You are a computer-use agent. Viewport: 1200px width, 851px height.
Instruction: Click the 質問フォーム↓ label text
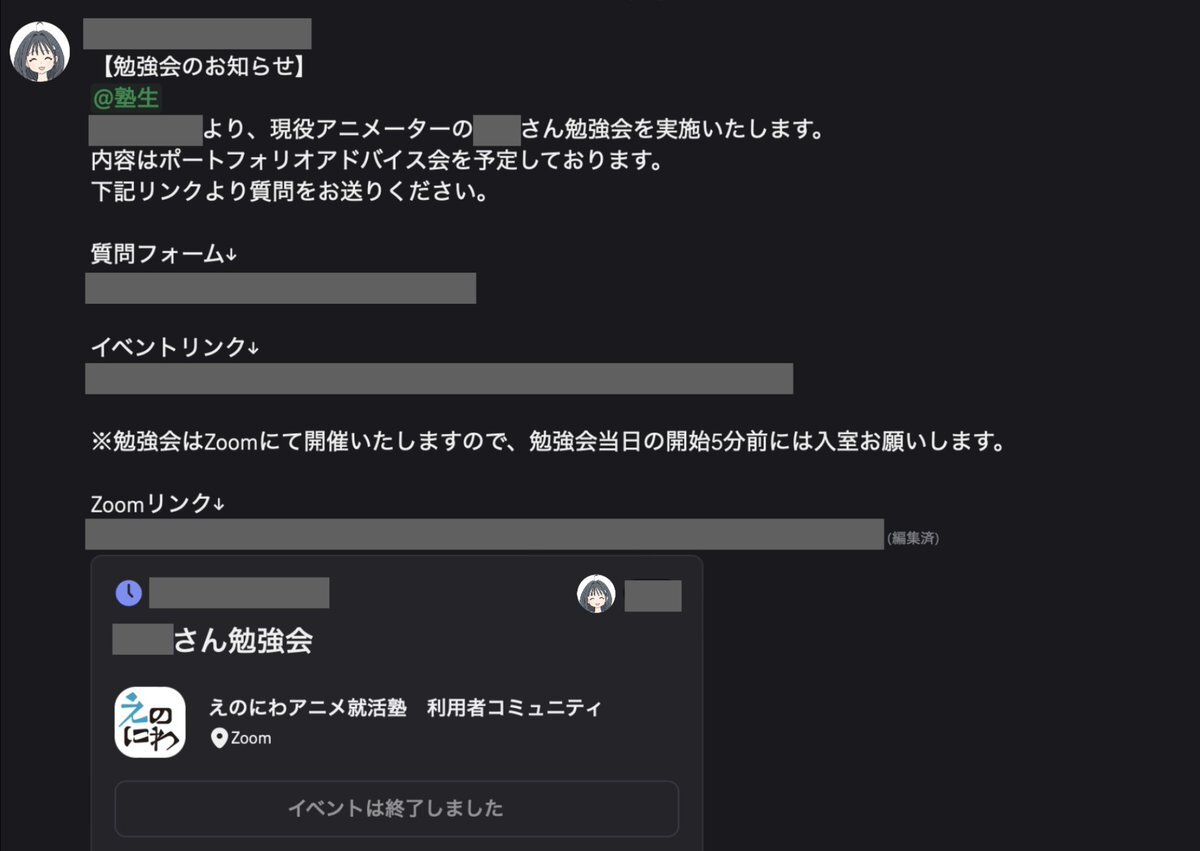[x=164, y=254]
